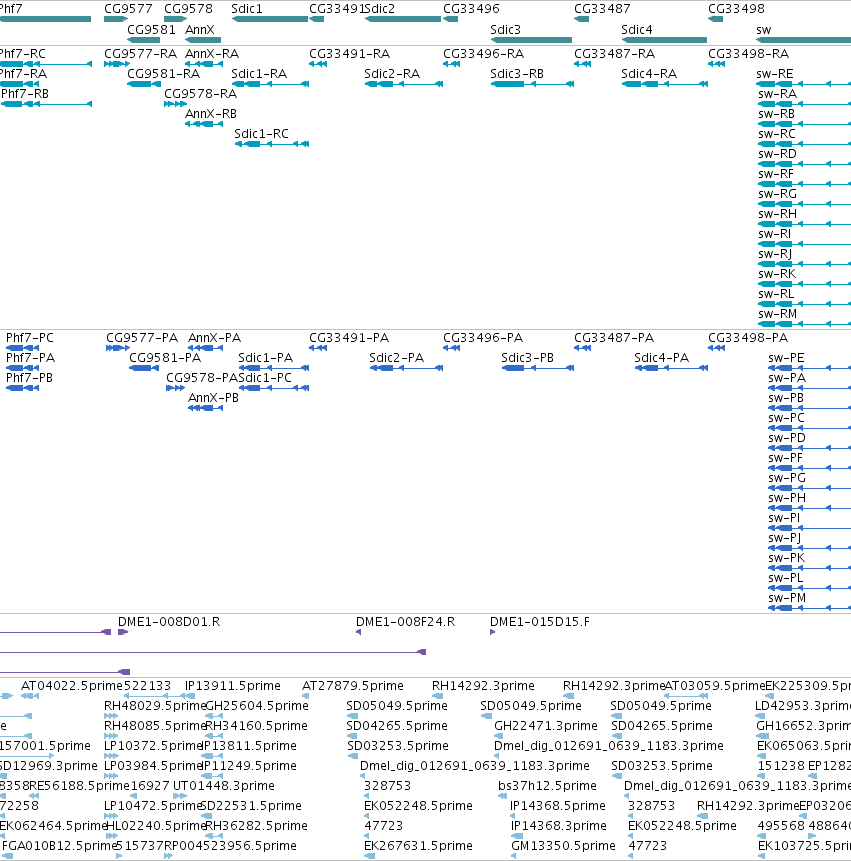The height and width of the screenshot is (861, 851).
Task: Select the IP14368.3prime EST label
Action: tap(558, 826)
